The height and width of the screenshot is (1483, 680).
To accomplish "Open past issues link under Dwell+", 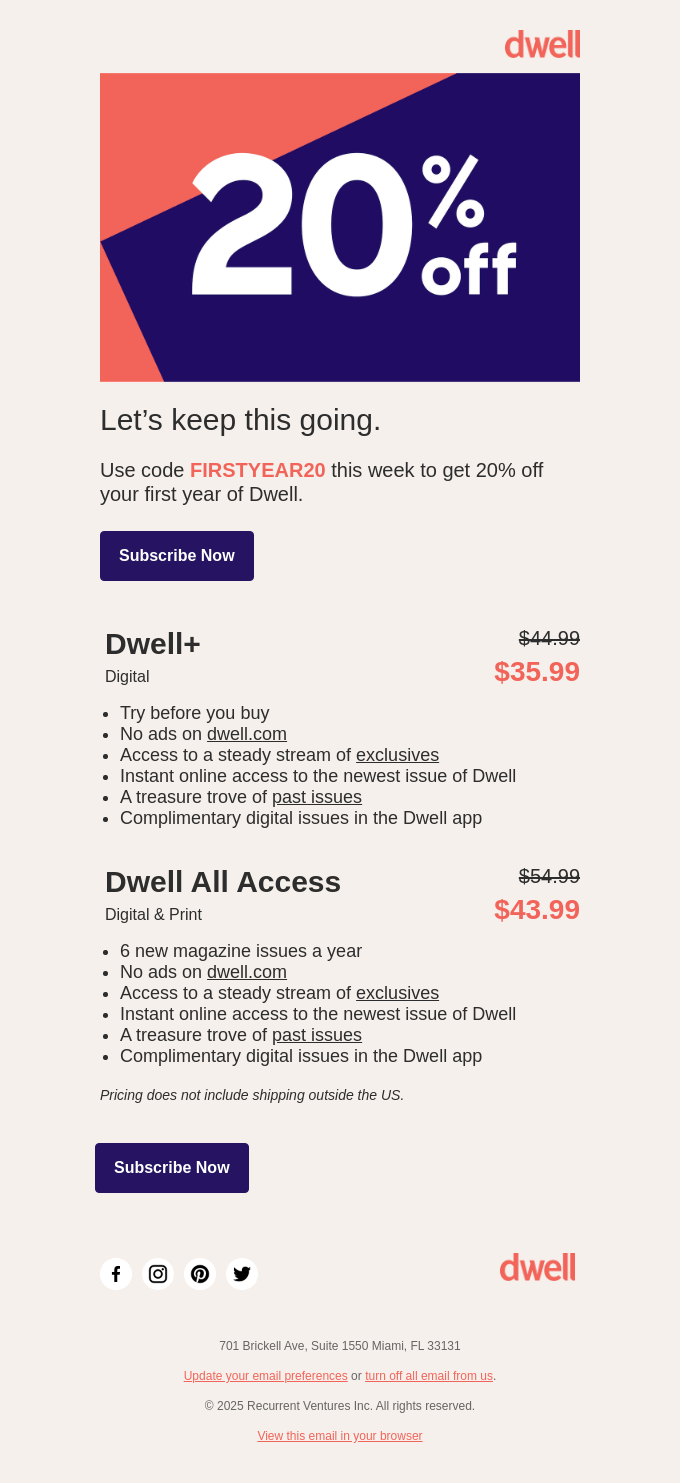I will point(317,797).
